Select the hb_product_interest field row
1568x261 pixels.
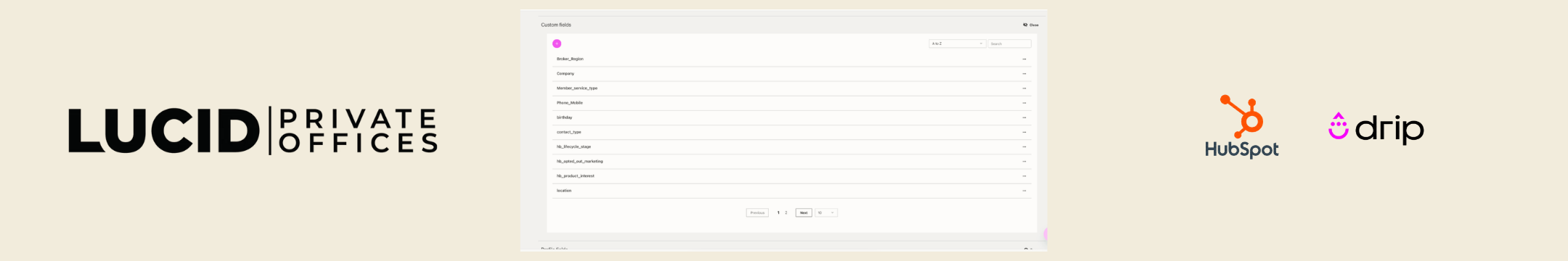791,176
